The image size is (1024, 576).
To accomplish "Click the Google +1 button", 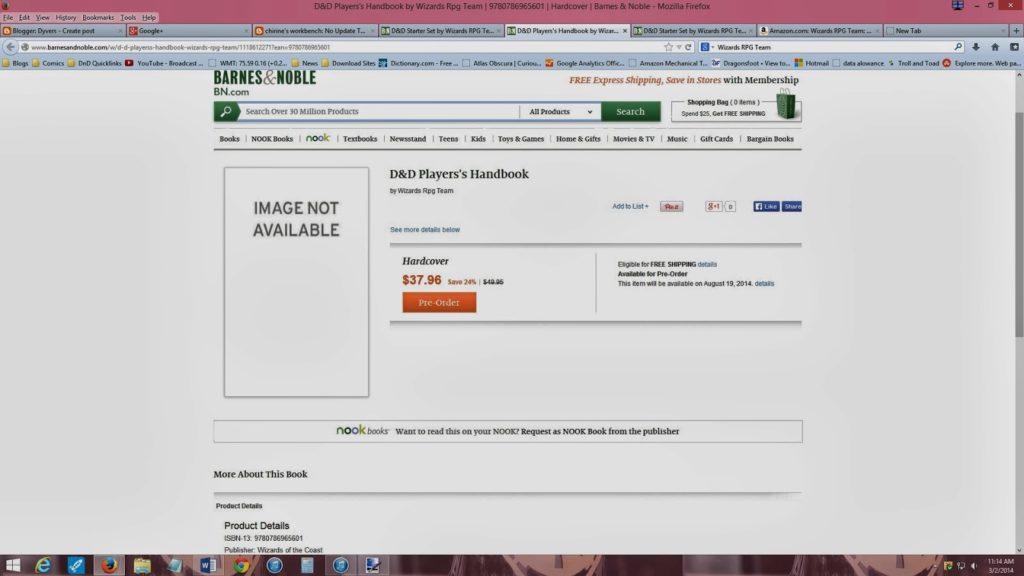I will tap(713, 206).
